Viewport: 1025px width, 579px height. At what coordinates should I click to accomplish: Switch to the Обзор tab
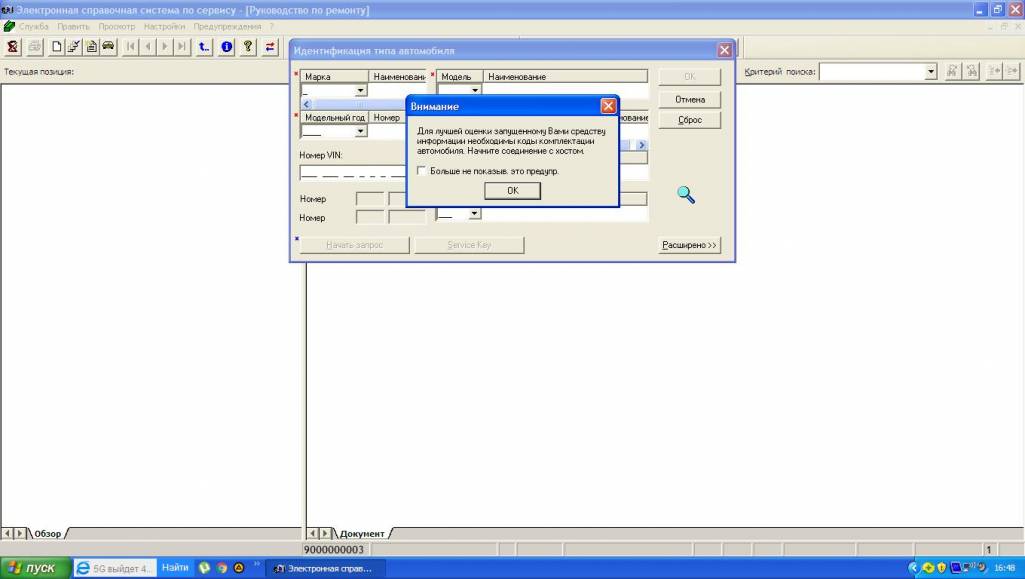(48, 533)
